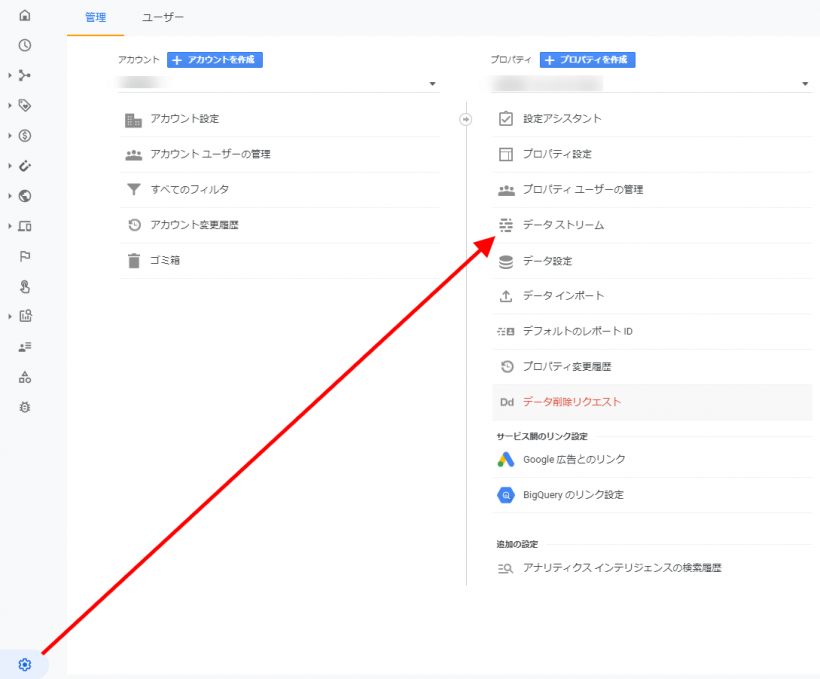Open the account selector dropdown

[x=432, y=83]
